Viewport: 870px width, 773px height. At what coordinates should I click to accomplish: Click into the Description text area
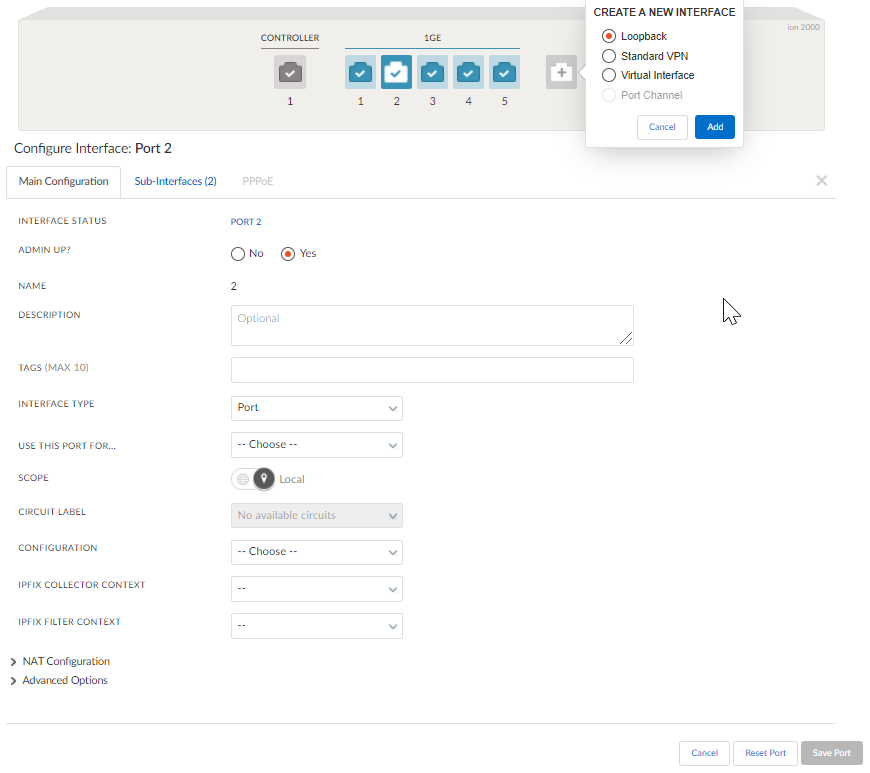click(x=432, y=326)
